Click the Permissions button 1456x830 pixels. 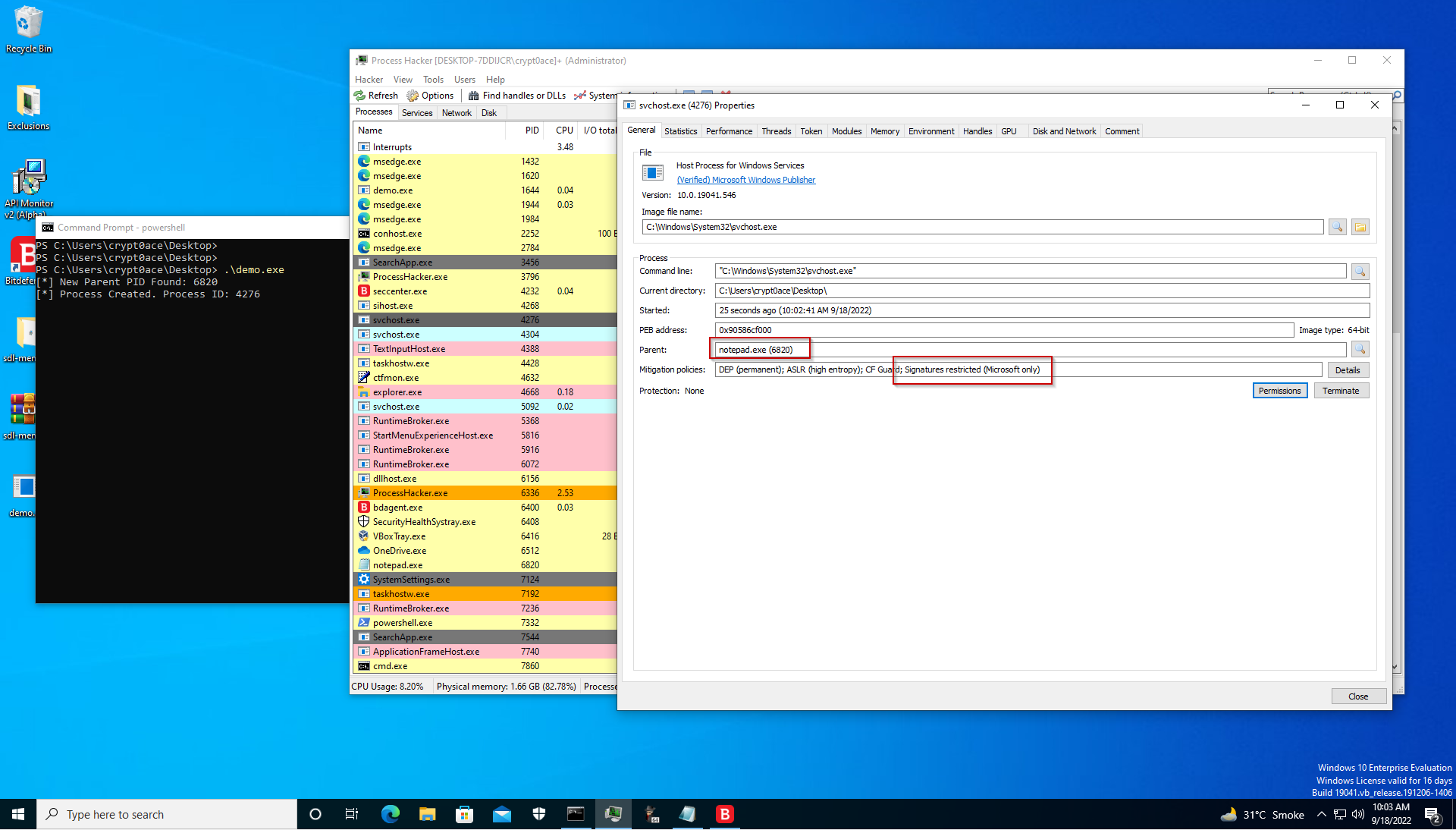pyautogui.click(x=1279, y=390)
